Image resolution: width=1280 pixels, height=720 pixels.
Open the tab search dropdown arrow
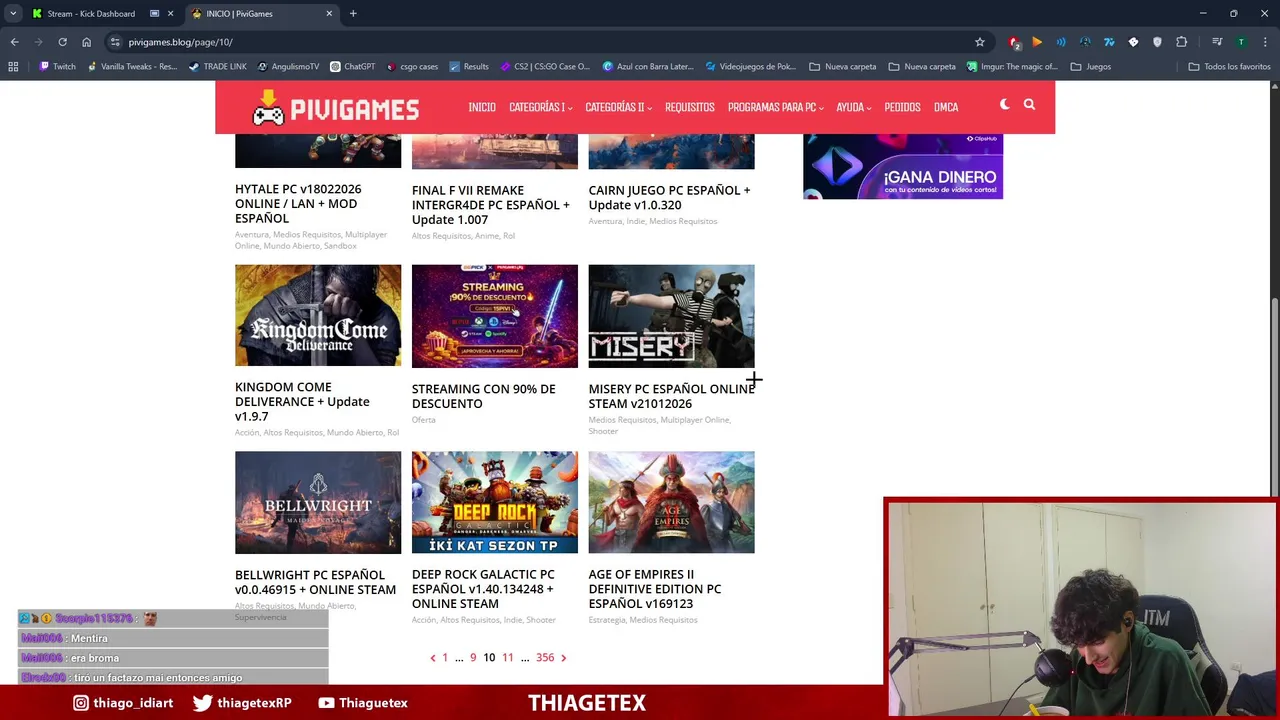tap(12, 13)
